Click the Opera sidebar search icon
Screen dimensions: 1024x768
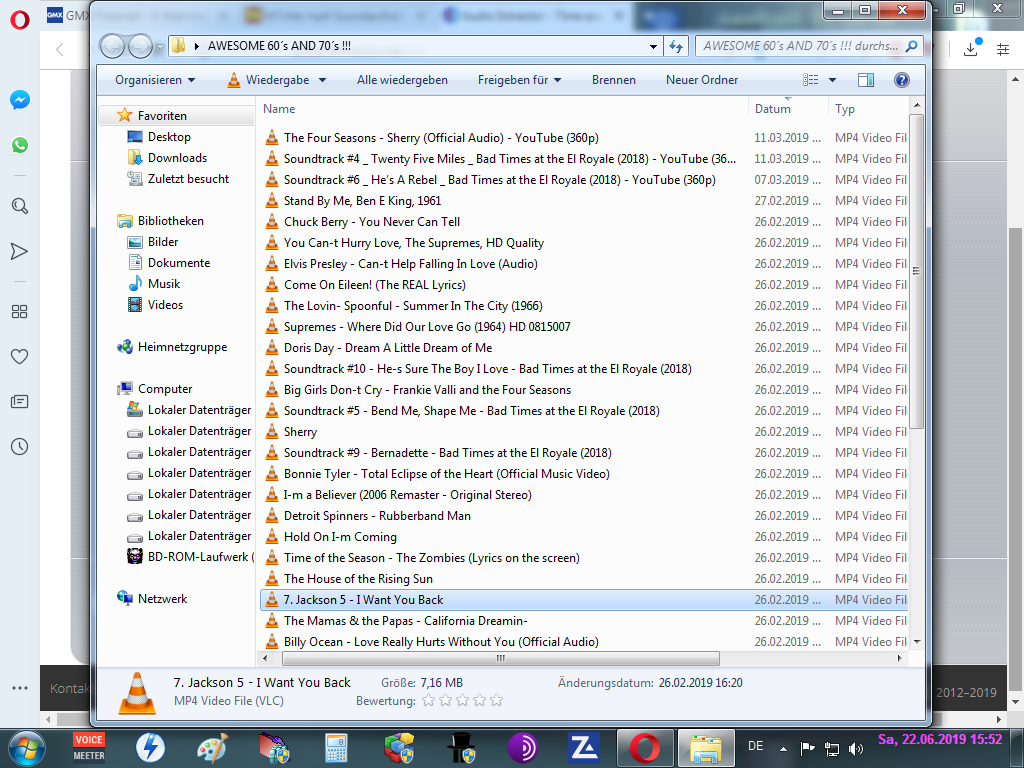(20, 206)
